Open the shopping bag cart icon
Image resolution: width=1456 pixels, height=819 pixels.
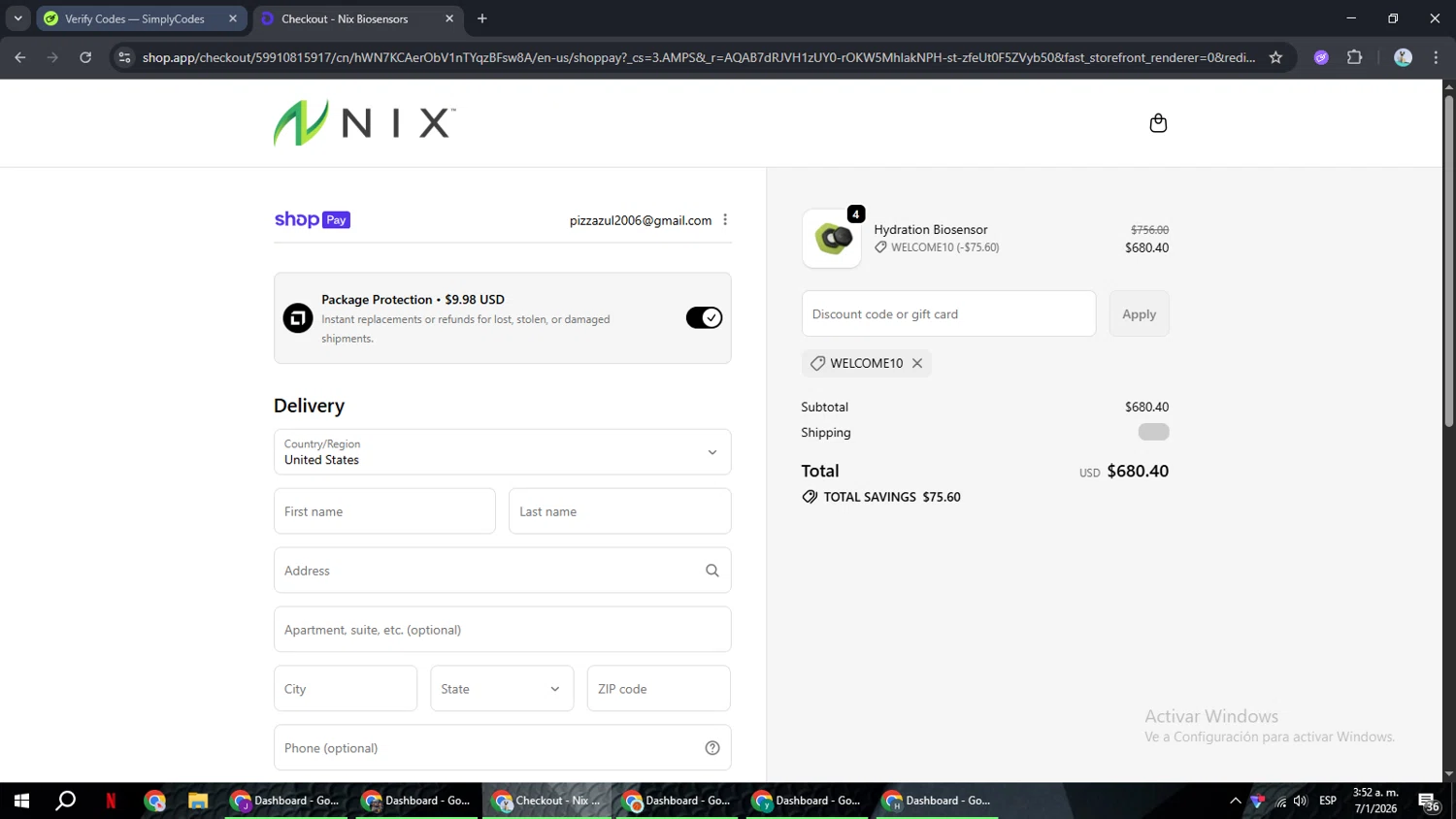(x=1158, y=123)
